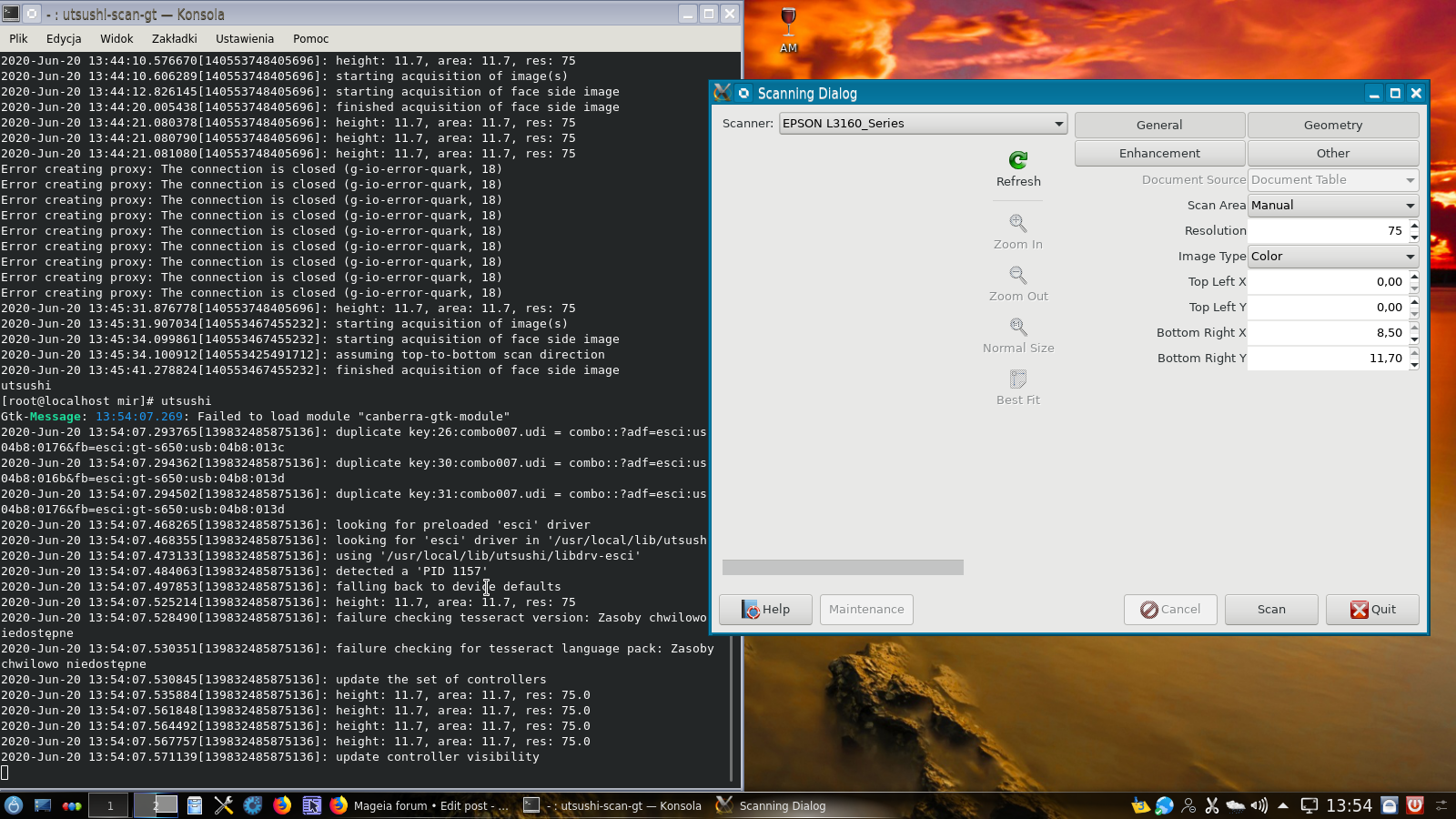
Task: Click the yellow sticky-note tray icon
Action: click(1140, 805)
